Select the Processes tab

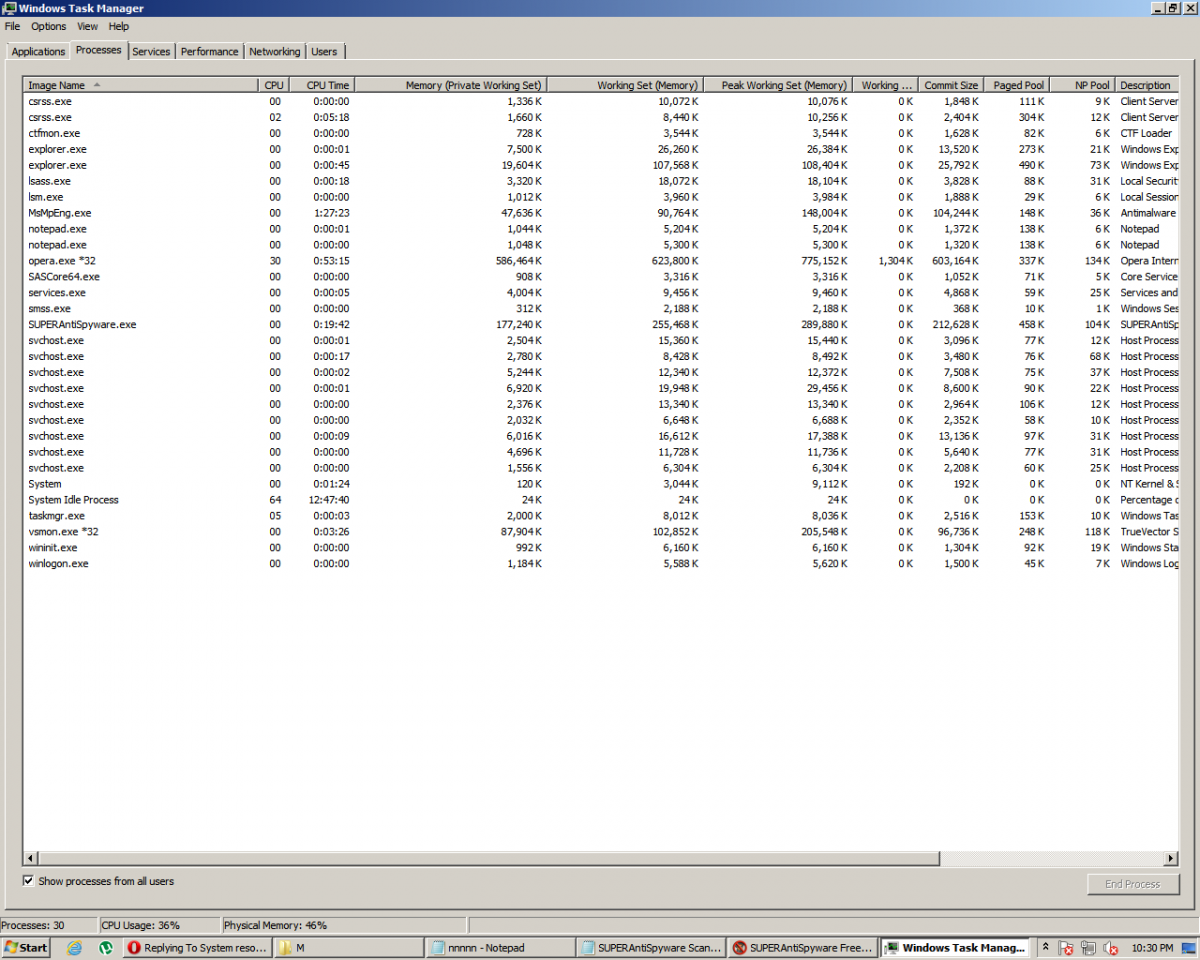pyautogui.click(x=98, y=50)
